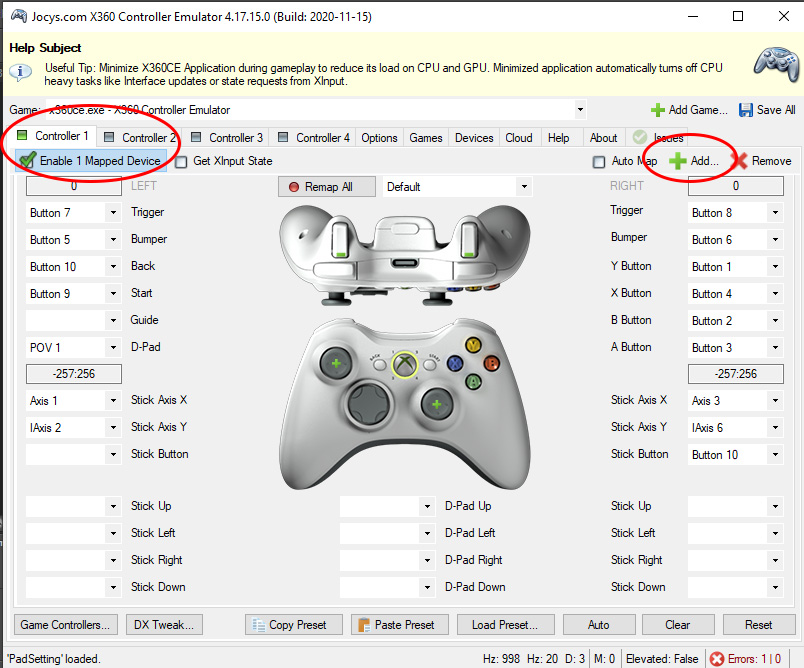Click the yellow Y button on controller image

473,345
